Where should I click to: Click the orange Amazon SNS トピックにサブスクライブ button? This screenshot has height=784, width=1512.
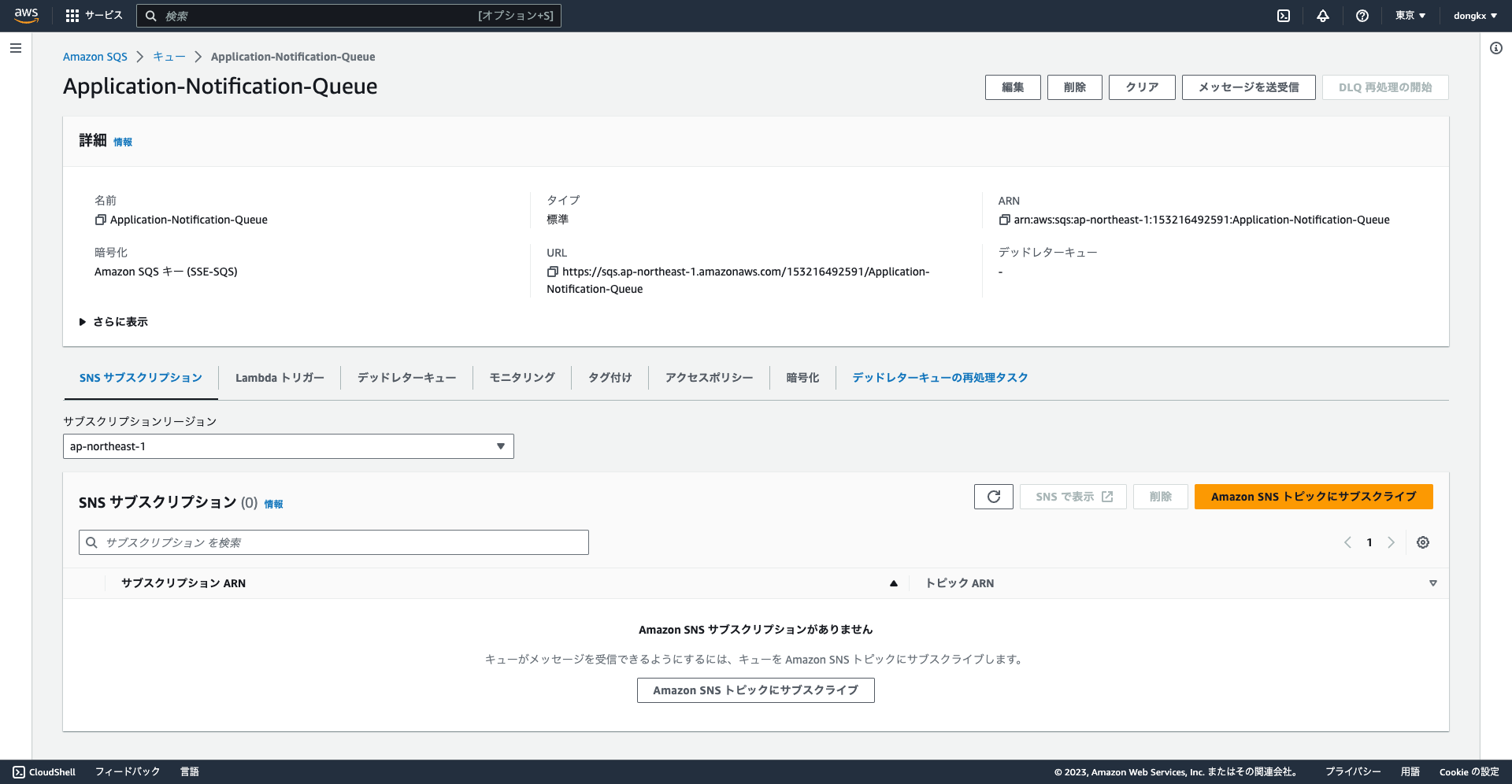pos(1314,497)
